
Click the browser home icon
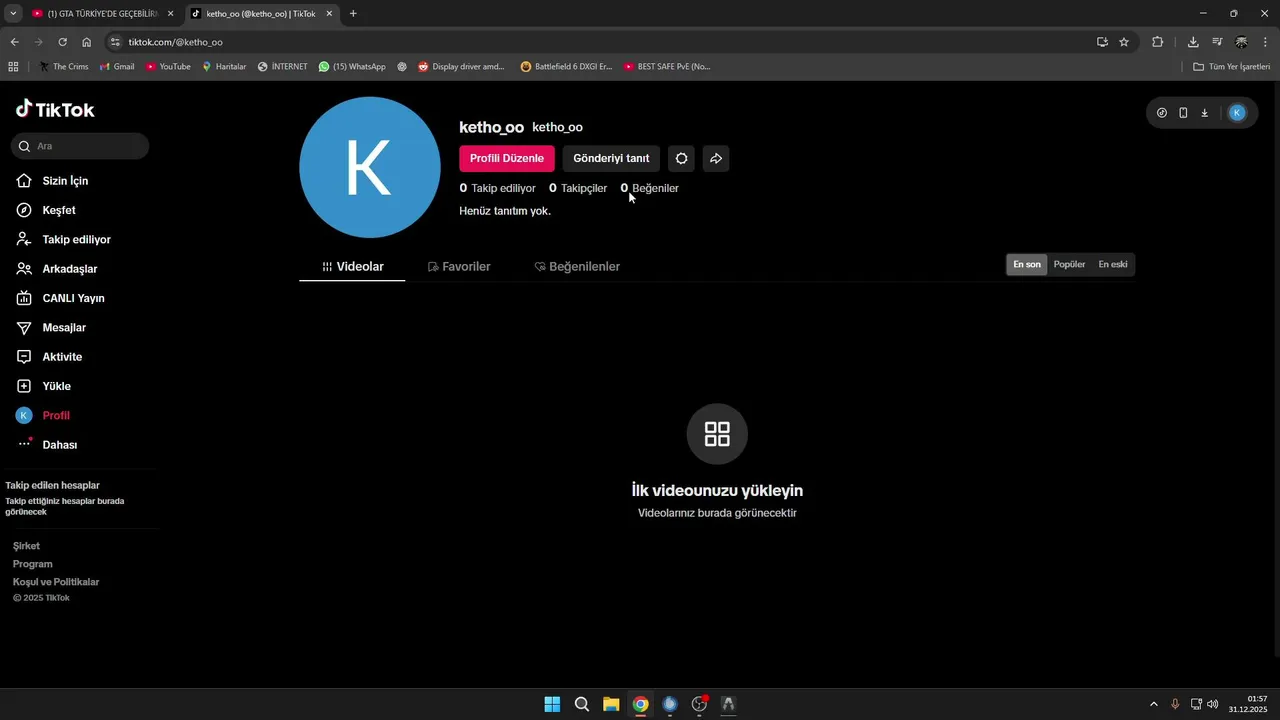click(x=87, y=42)
